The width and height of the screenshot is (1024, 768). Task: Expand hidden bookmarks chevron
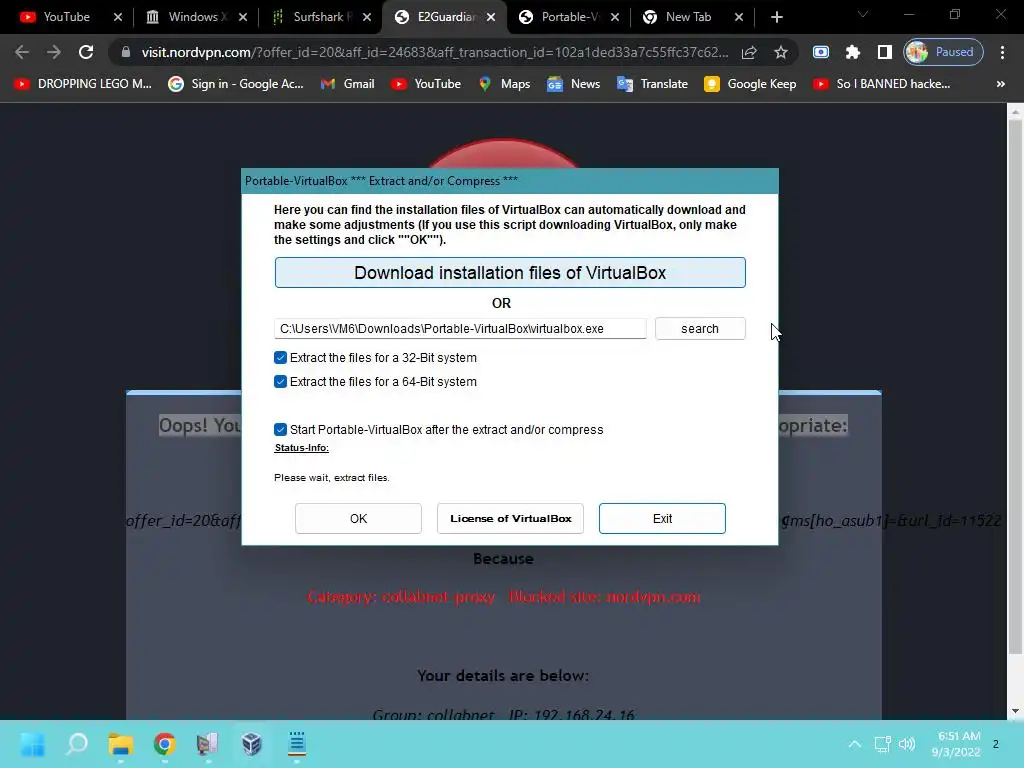(x=1000, y=84)
